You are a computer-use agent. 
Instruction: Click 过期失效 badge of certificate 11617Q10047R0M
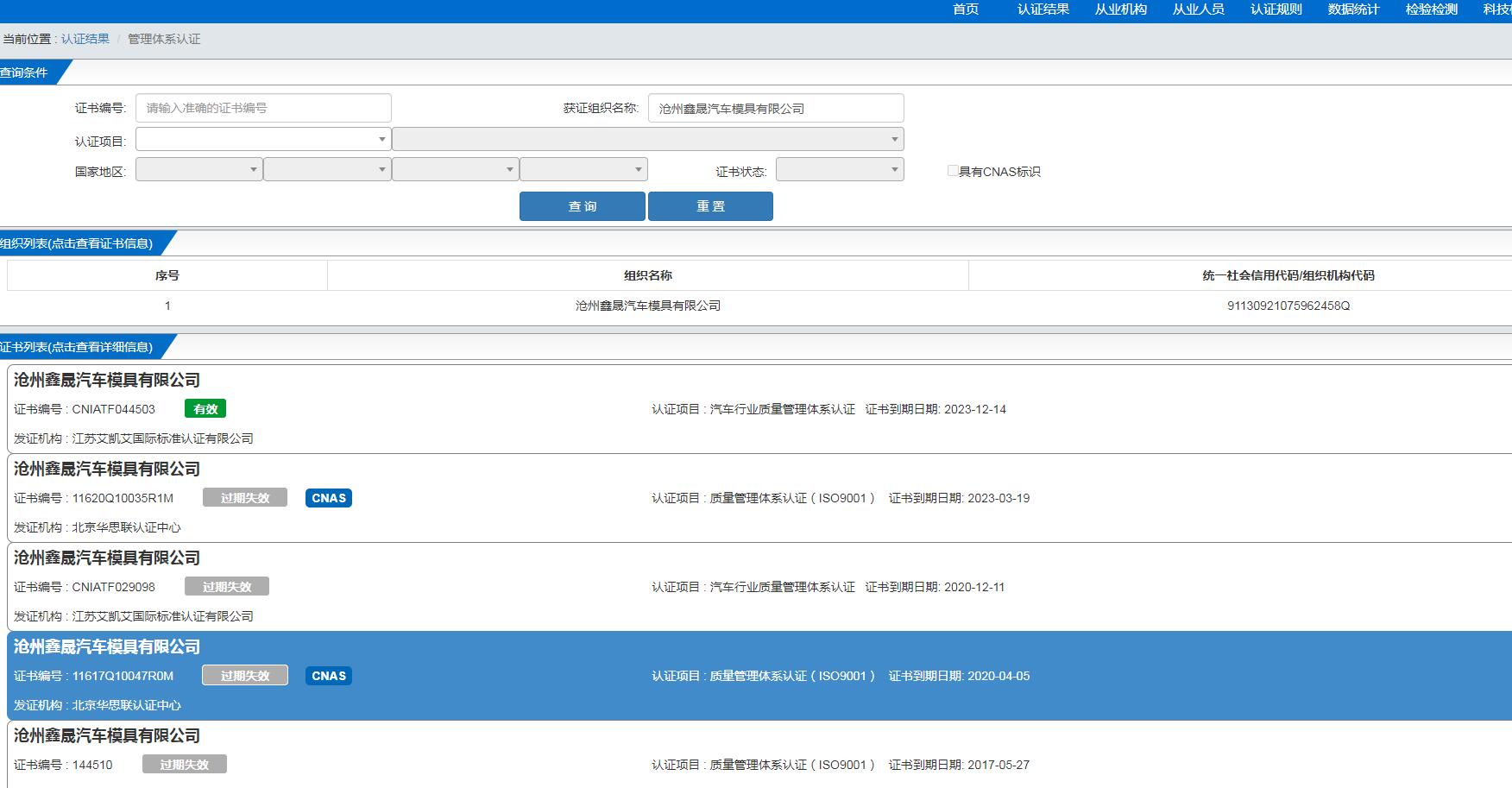(245, 676)
